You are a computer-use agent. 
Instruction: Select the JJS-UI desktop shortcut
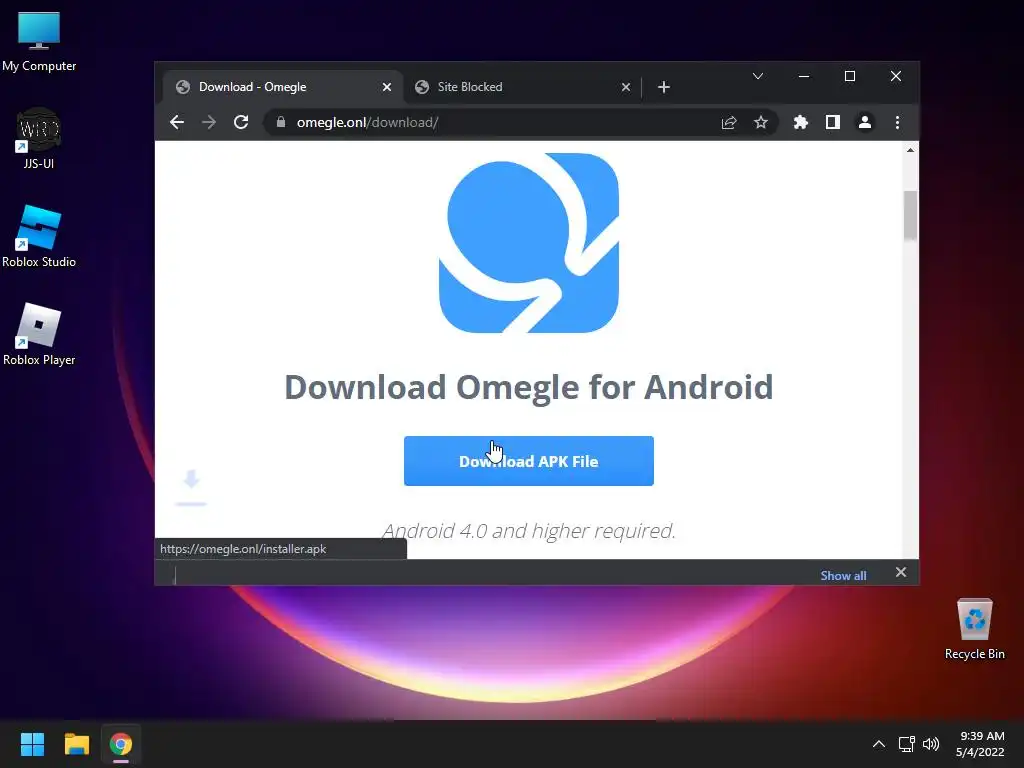[39, 138]
